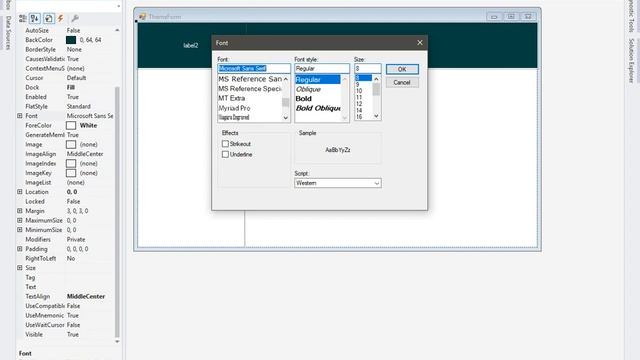Choose Bold font style

pyautogui.click(x=304, y=99)
